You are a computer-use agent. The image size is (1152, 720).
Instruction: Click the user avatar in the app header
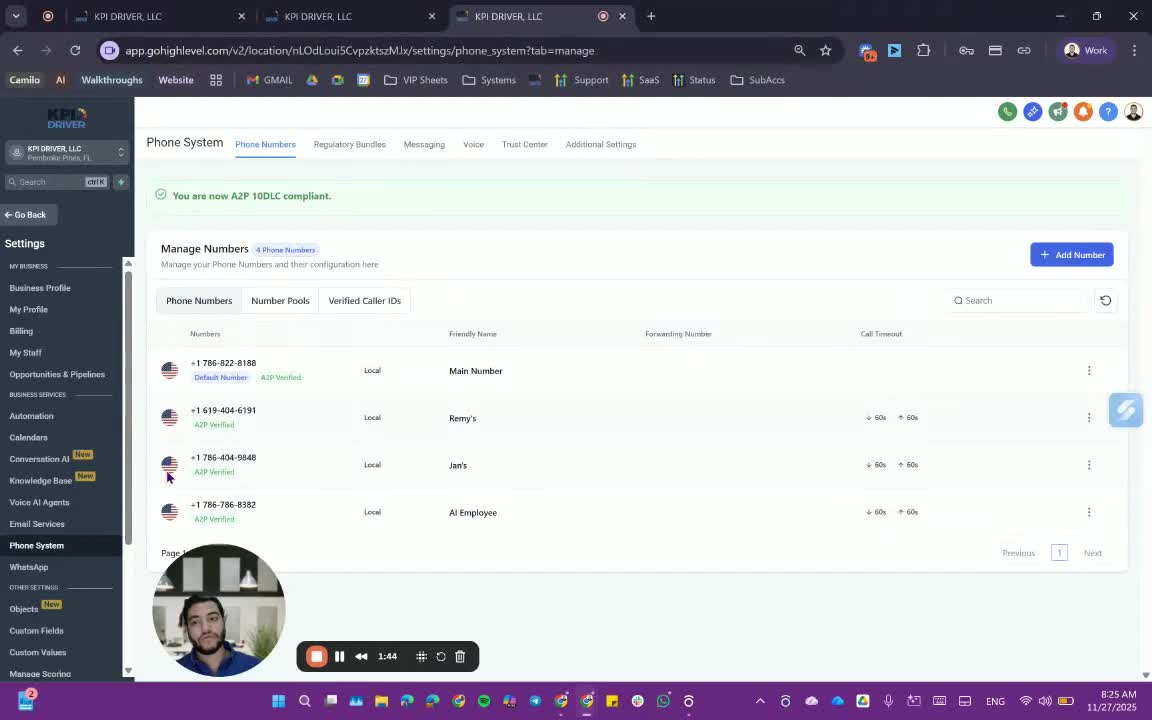click(1134, 112)
